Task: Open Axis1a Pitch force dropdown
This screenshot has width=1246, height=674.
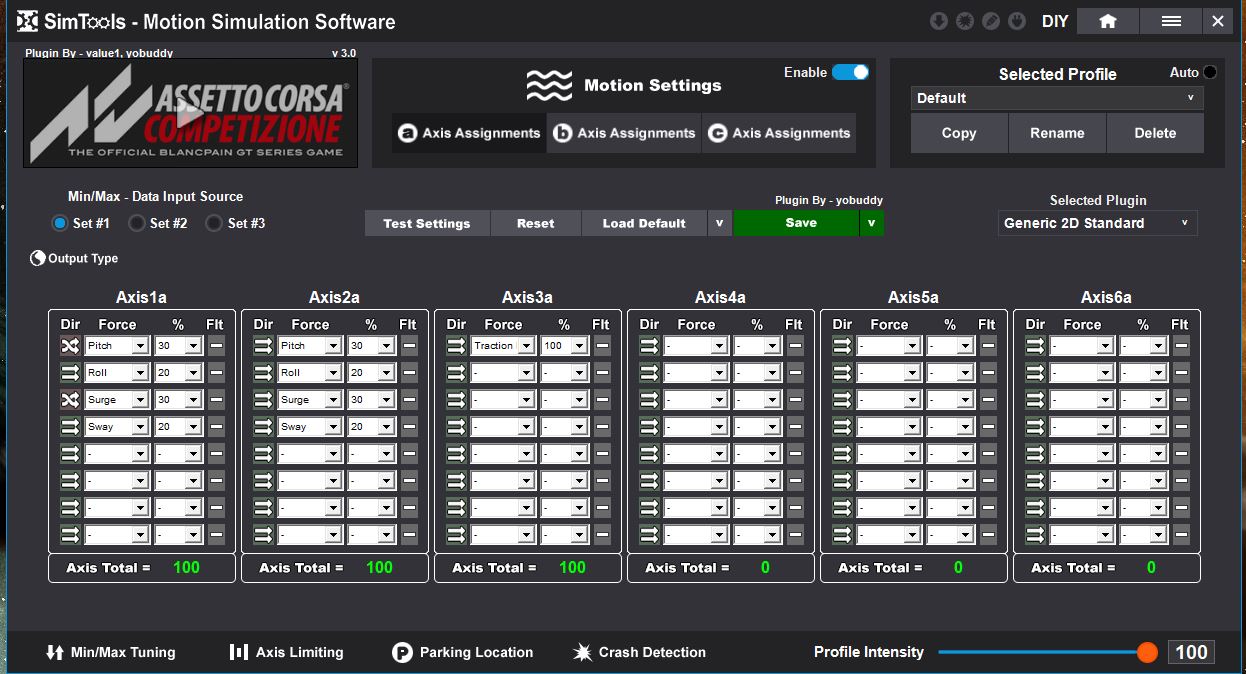Action: click(116, 345)
